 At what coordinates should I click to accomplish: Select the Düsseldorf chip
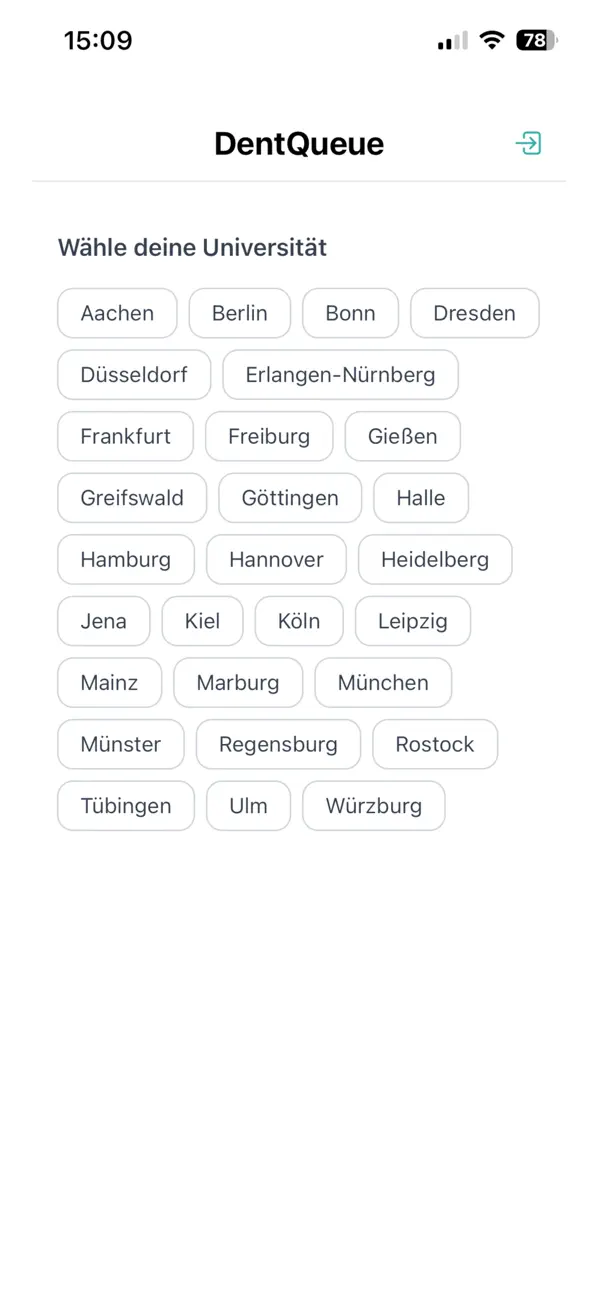pos(133,375)
